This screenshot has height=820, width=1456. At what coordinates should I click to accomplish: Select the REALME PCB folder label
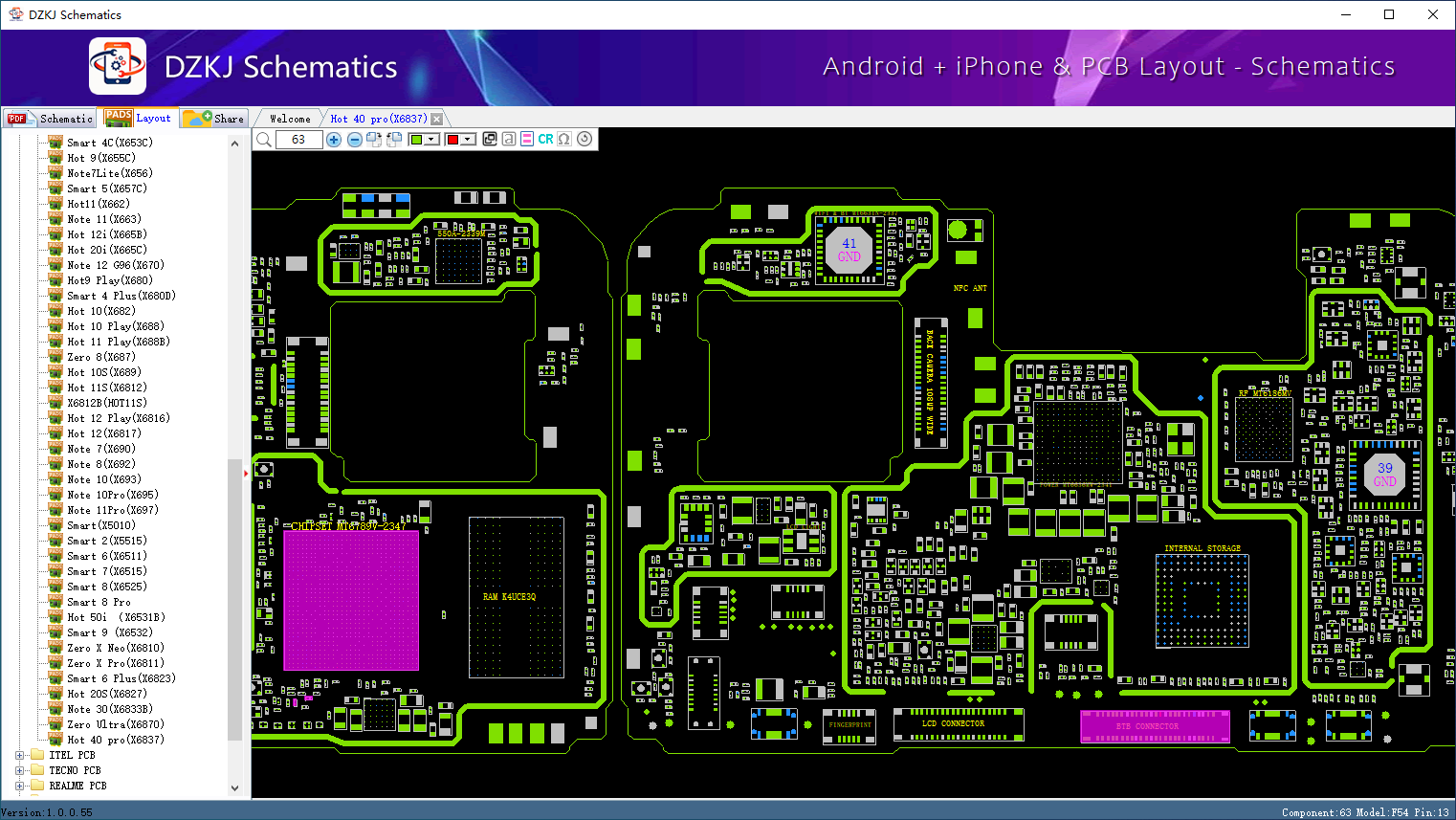[77, 786]
